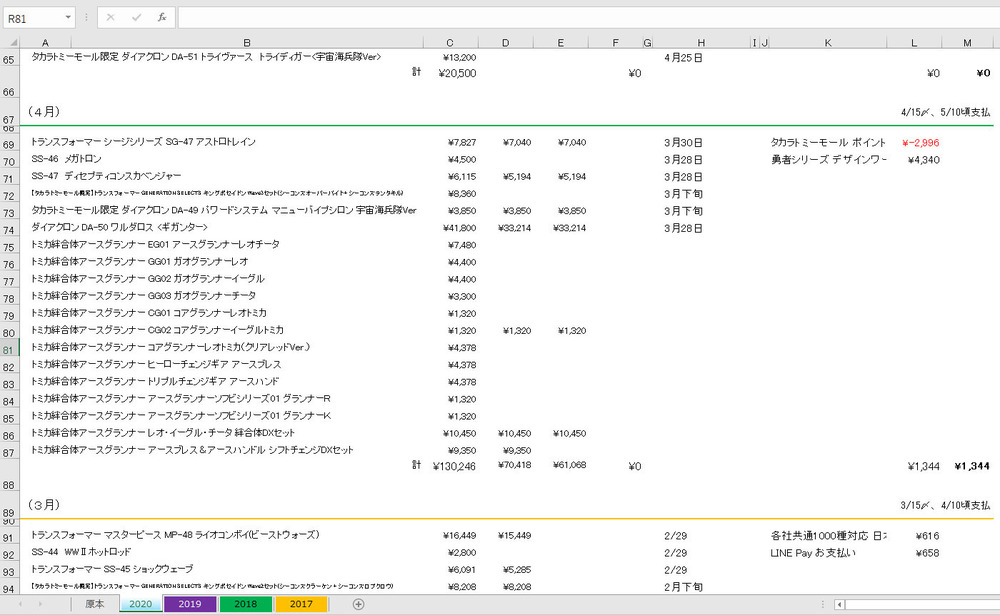Select the 4月25日 date cell
1000x615 pixels.
[683, 57]
